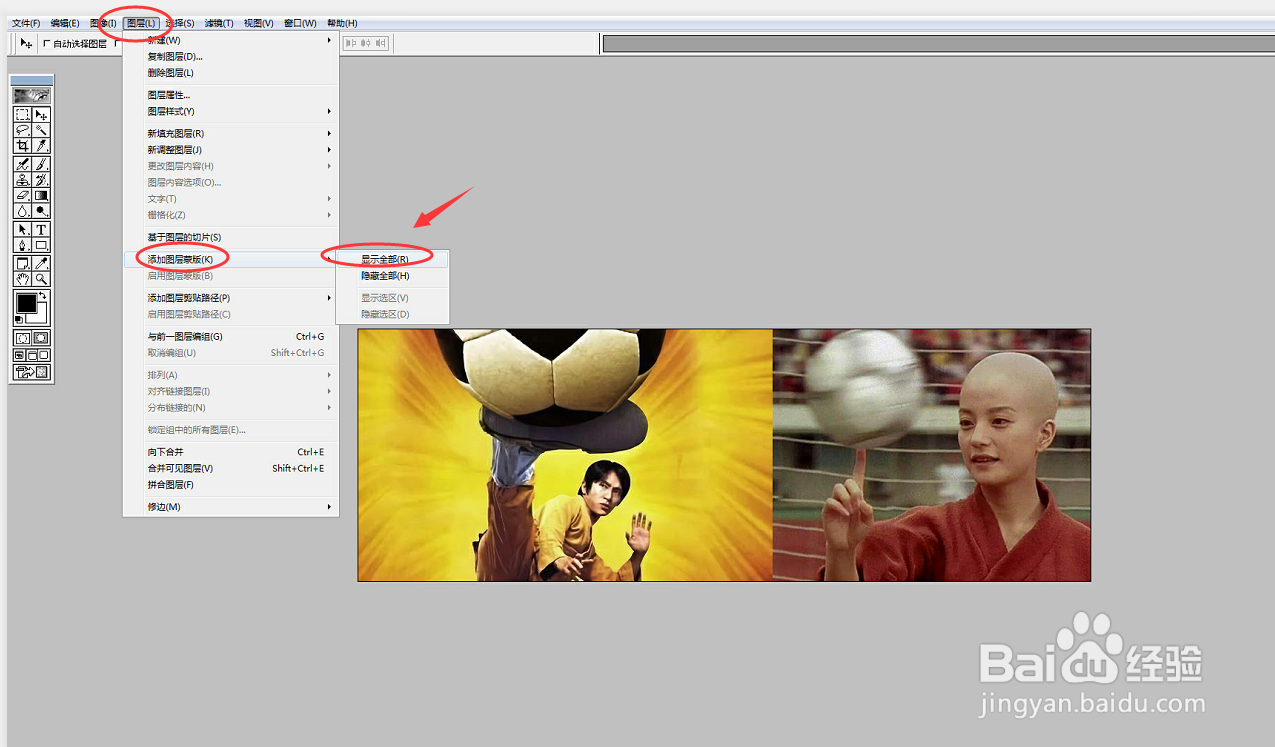
Task: Select the Crop tool
Action: [21, 146]
